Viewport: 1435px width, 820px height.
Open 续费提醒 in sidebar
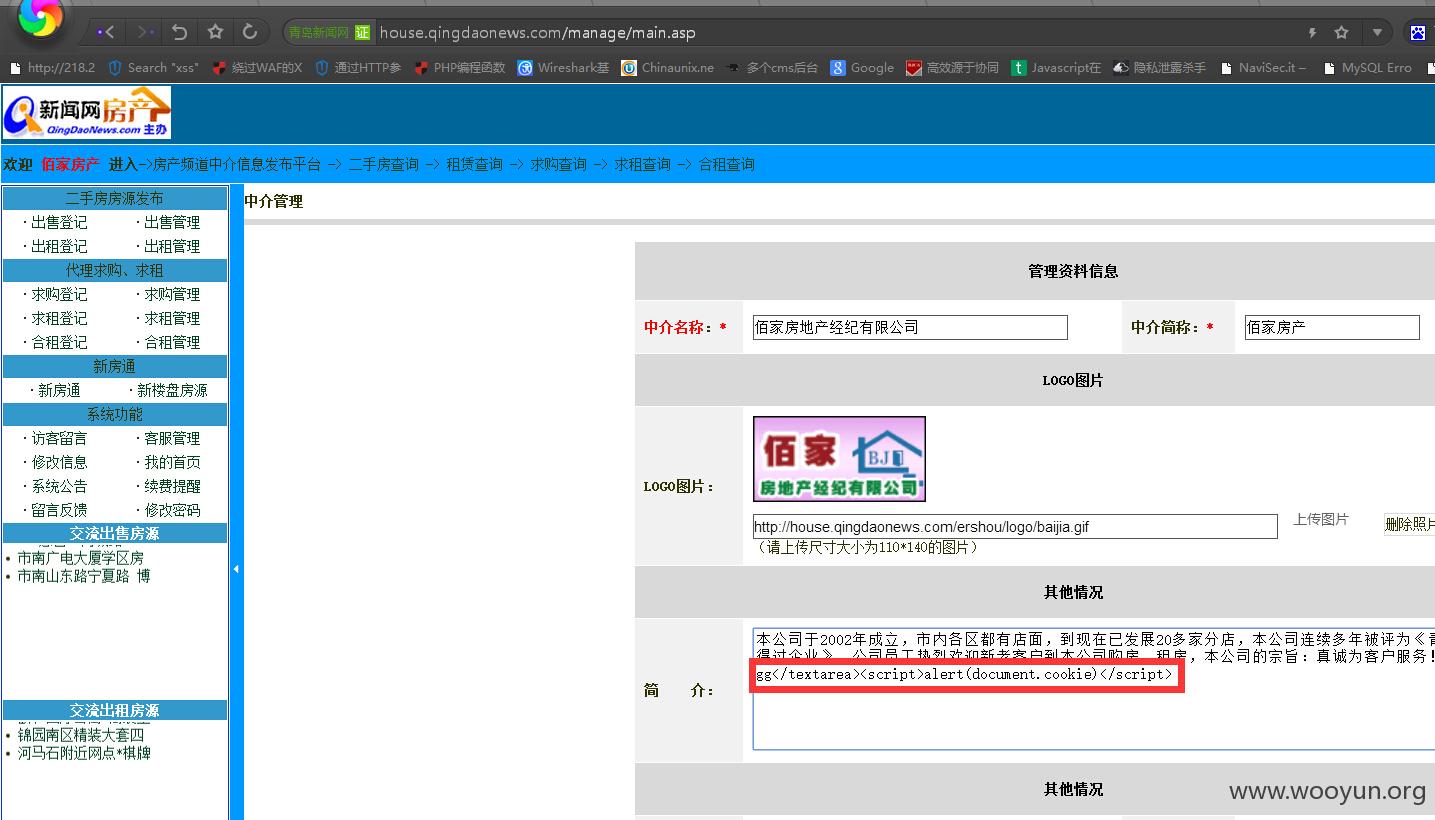tap(172, 486)
